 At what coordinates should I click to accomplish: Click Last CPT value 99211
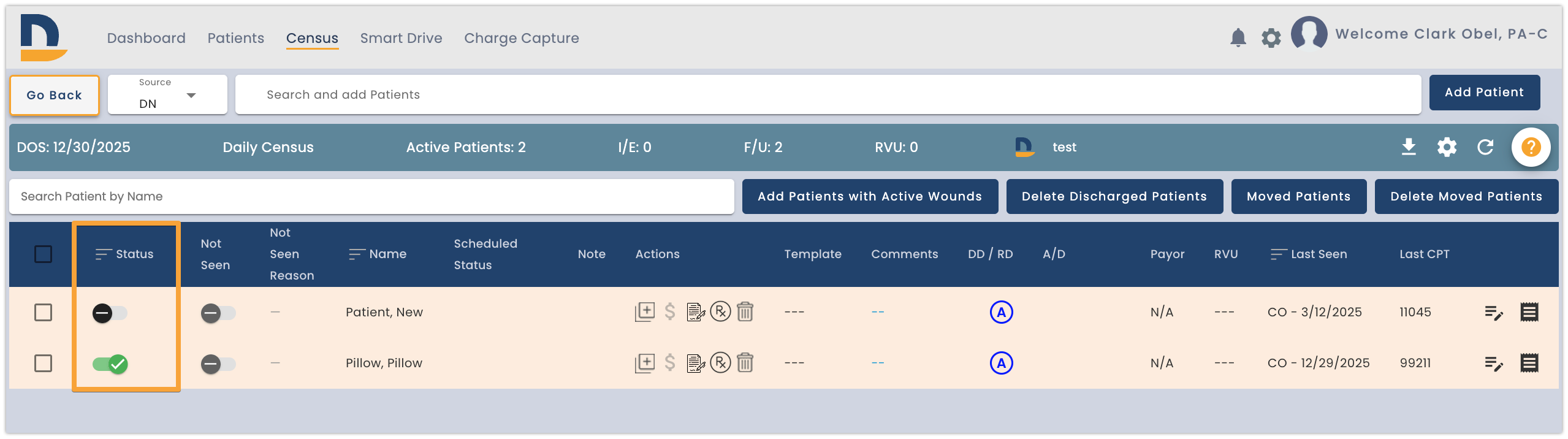pyautogui.click(x=1415, y=363)
